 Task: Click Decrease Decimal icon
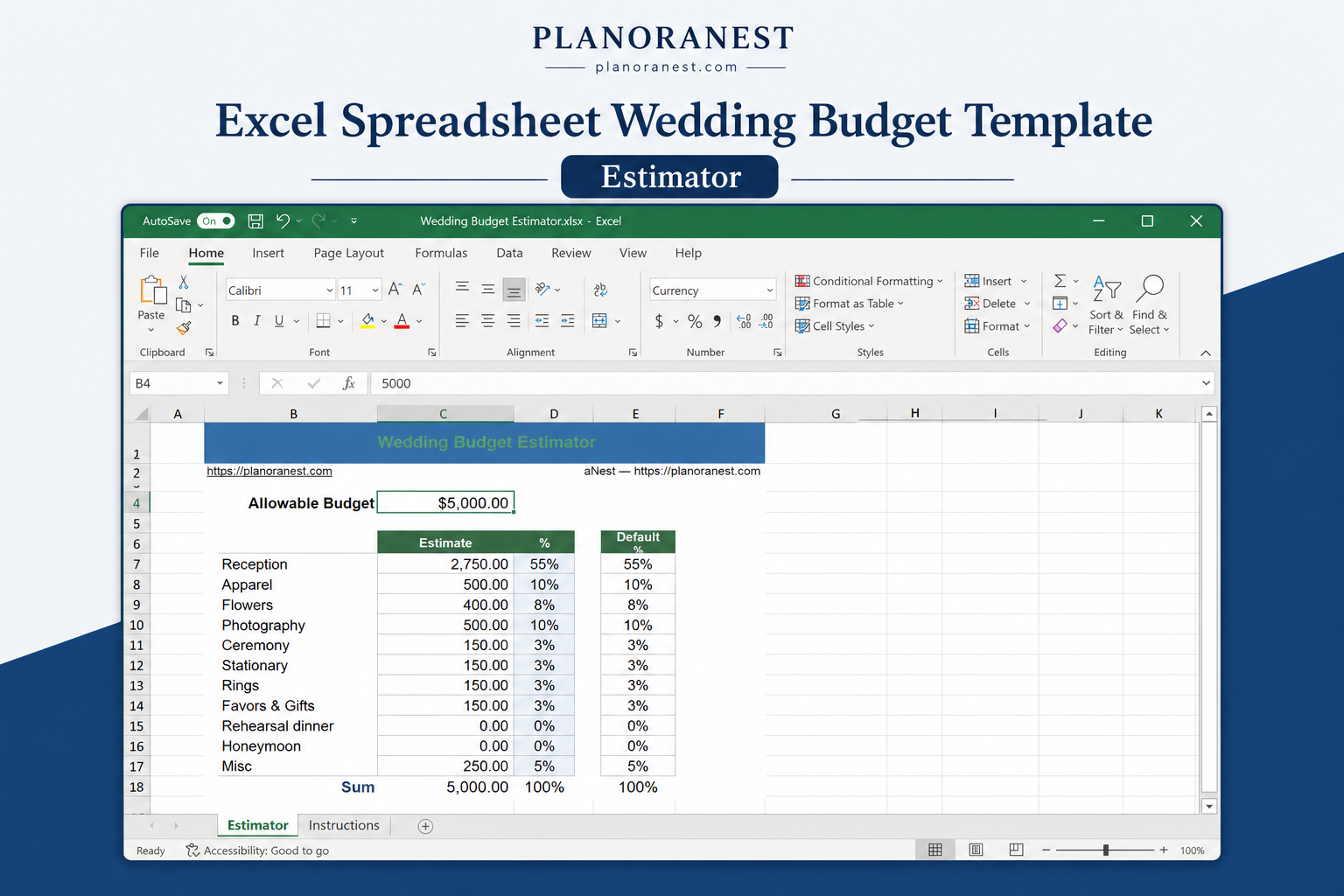click(766, 321)
